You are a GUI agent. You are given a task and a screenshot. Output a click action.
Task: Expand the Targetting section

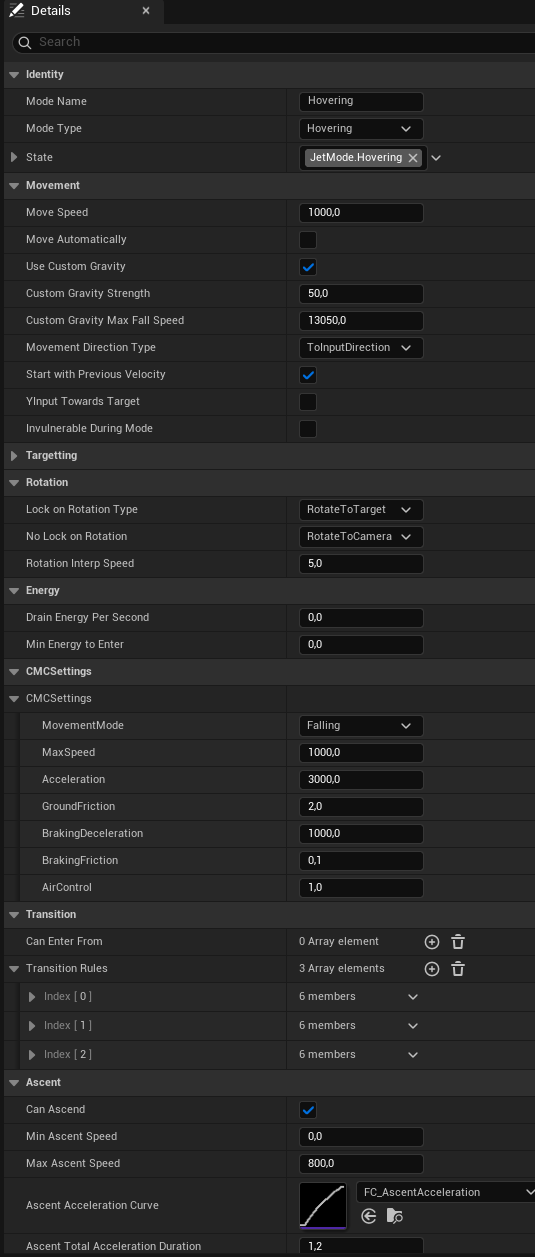point(13,456)
